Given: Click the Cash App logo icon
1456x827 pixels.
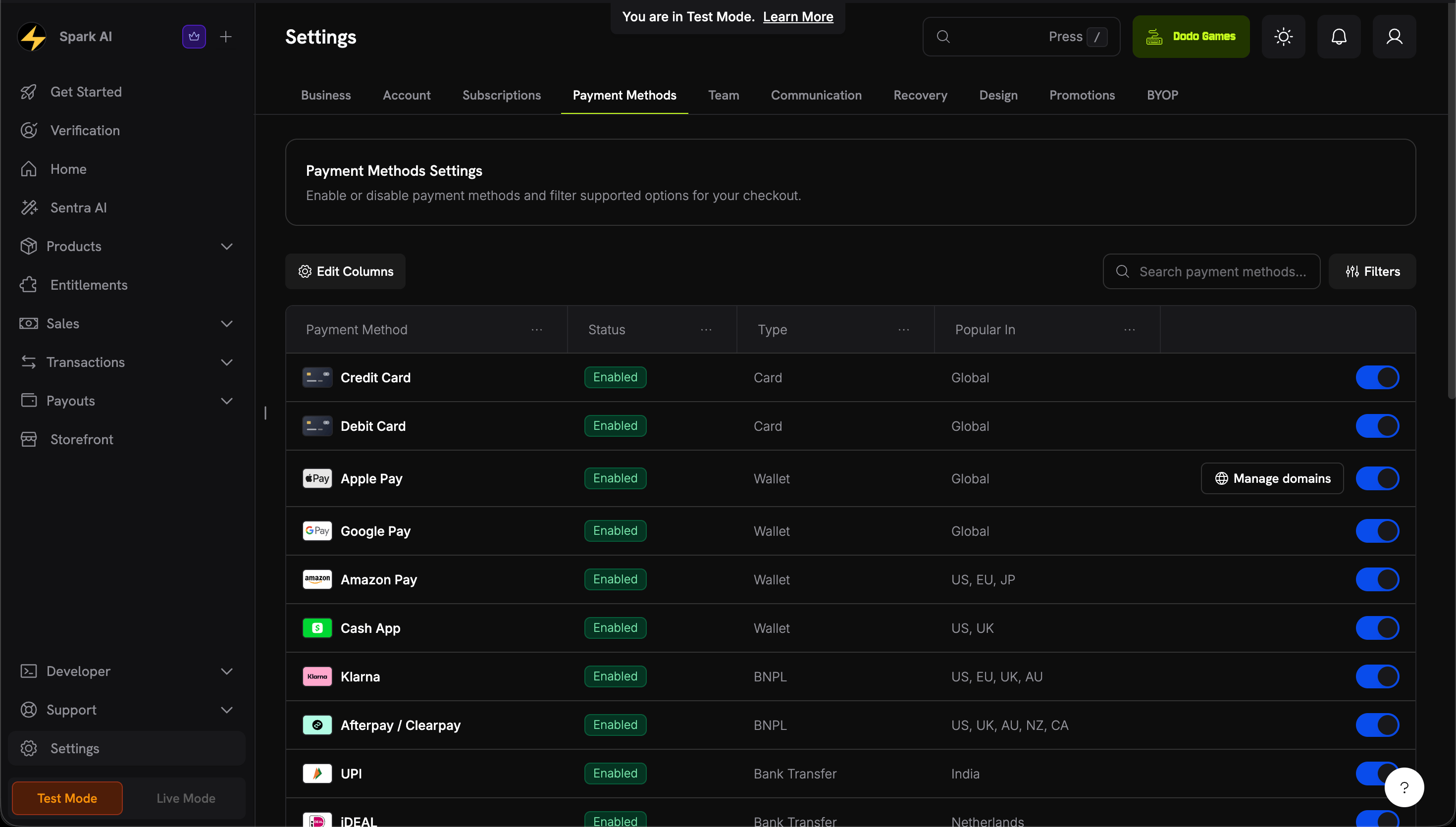Looking at the screenshot, I should click(x=317, y=628).
